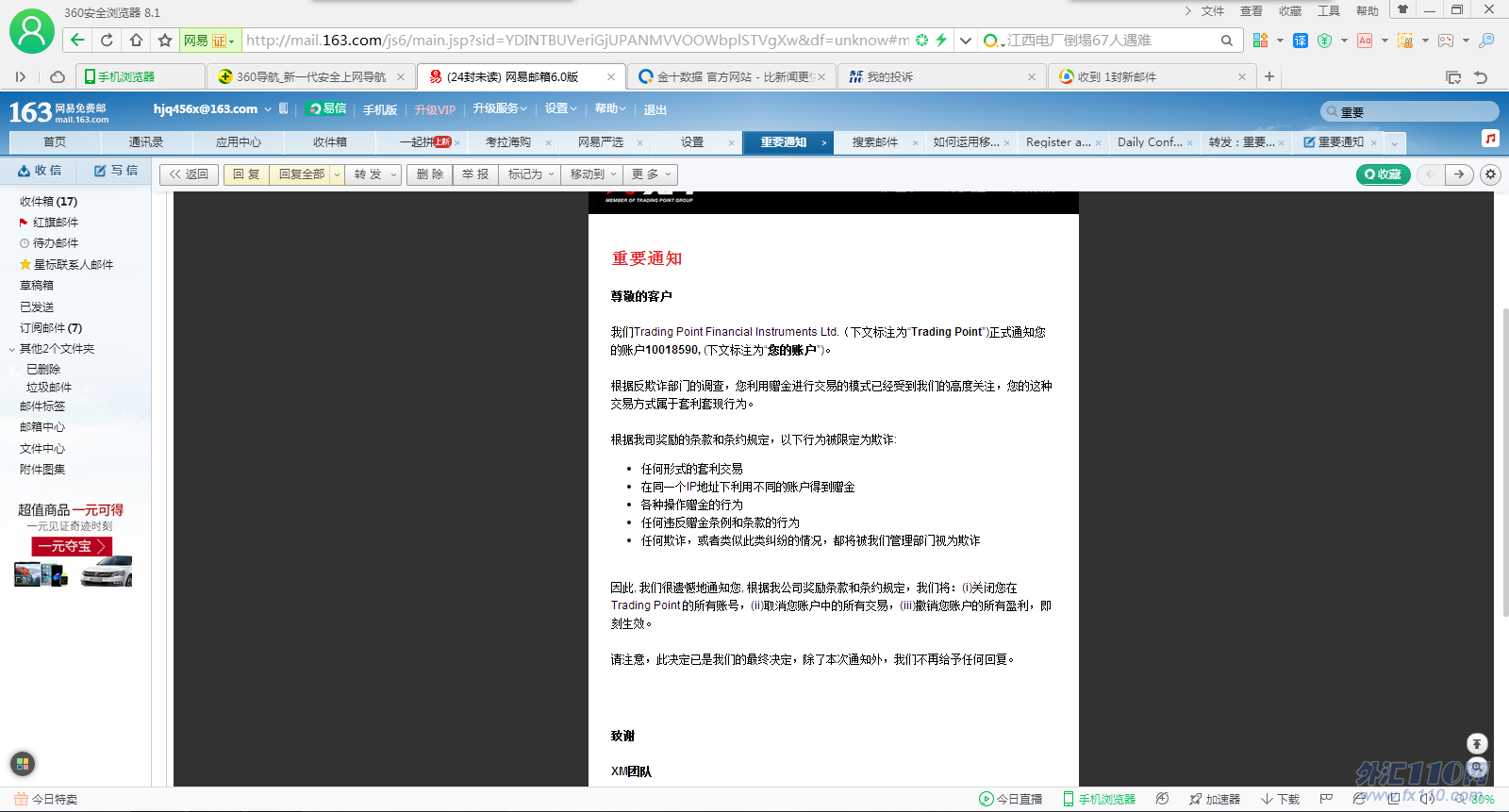Switch to the 首页 mail tab
1509x812 pixels.
click(55, 142)
